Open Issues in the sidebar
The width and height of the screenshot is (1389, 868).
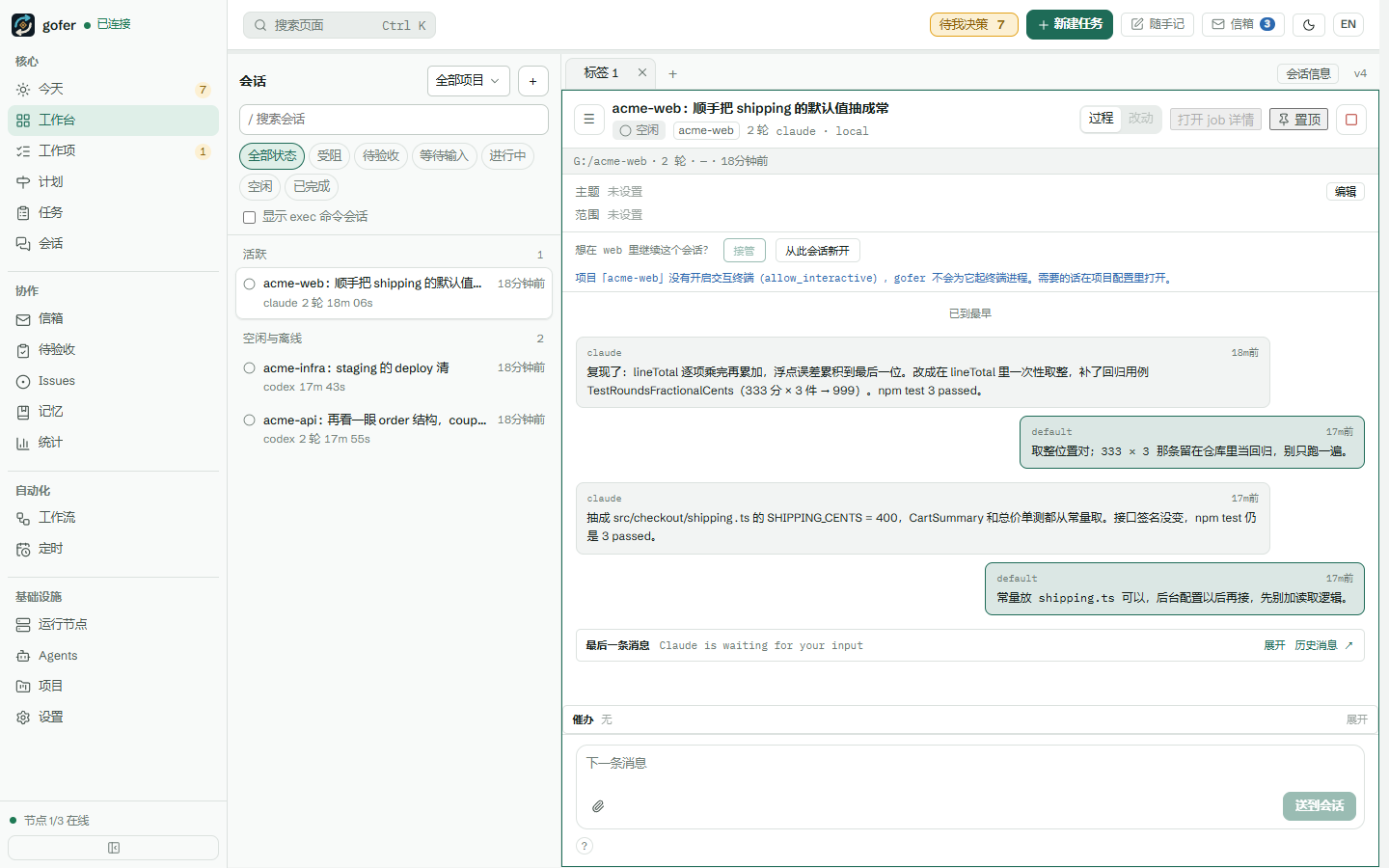[113, 381]
